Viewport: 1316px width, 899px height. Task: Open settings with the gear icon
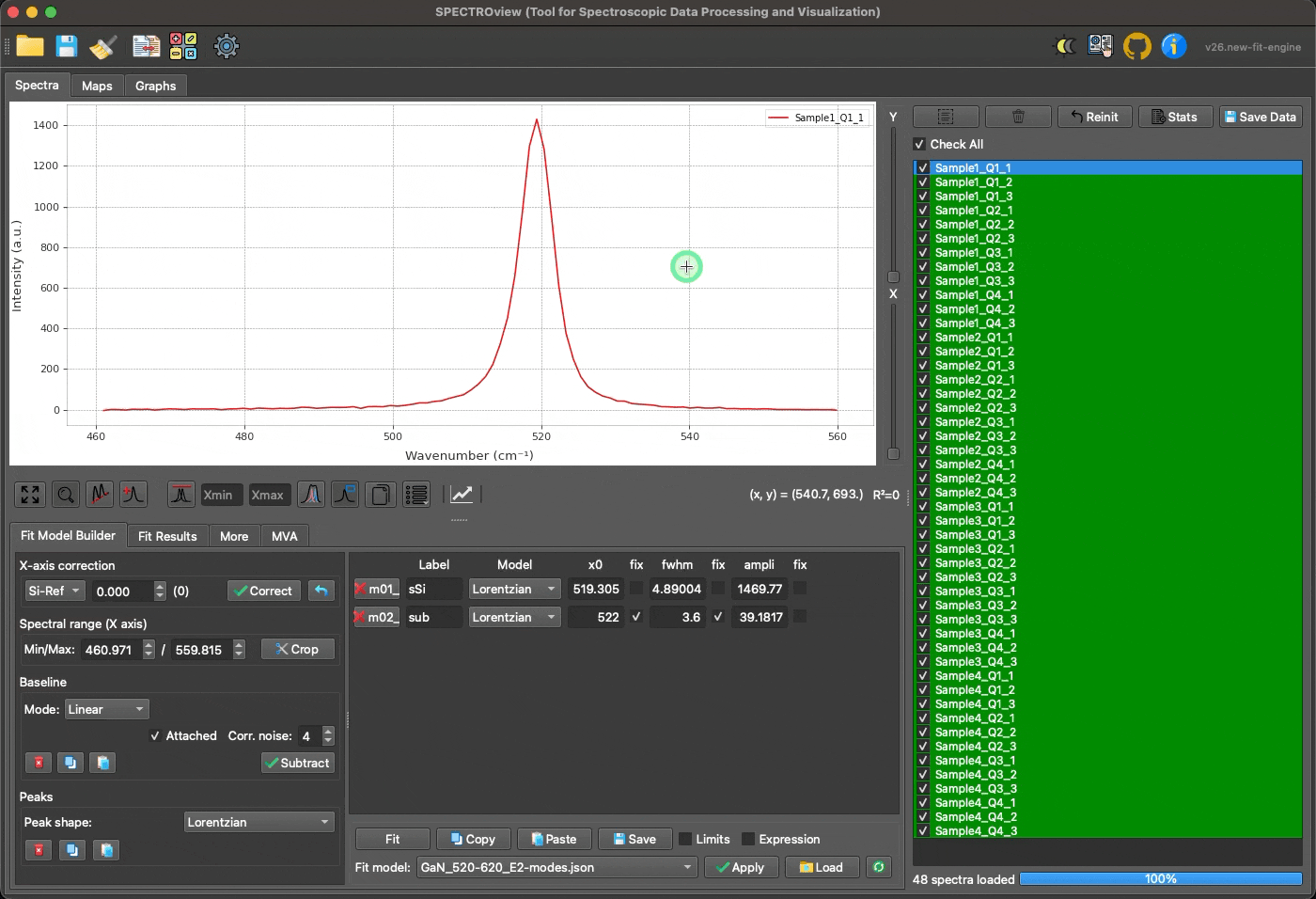[x=227, y=46]
